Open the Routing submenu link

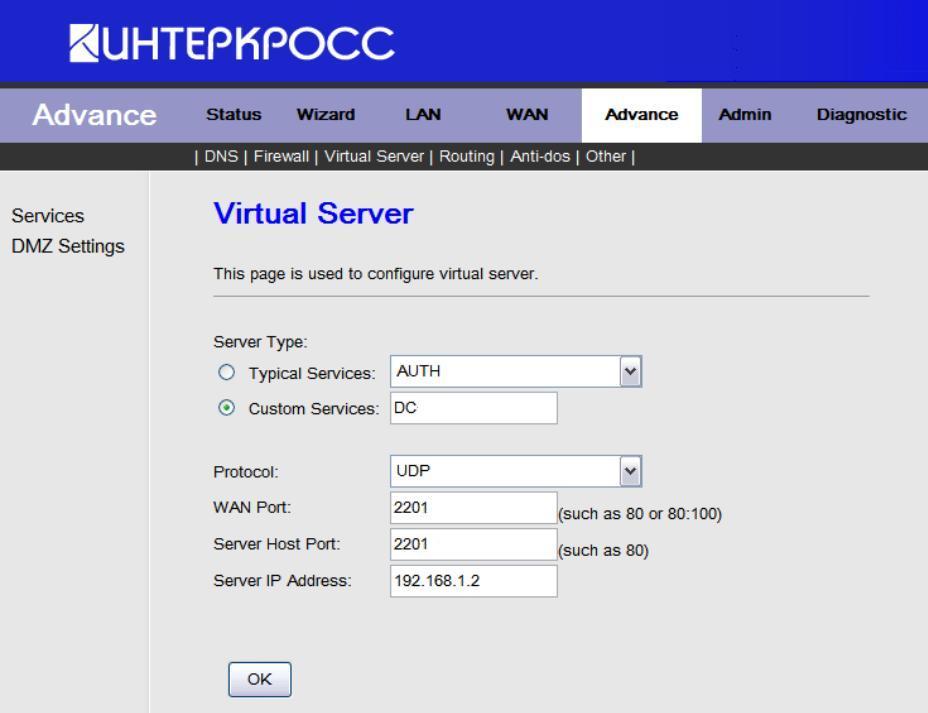pos(466,156)
